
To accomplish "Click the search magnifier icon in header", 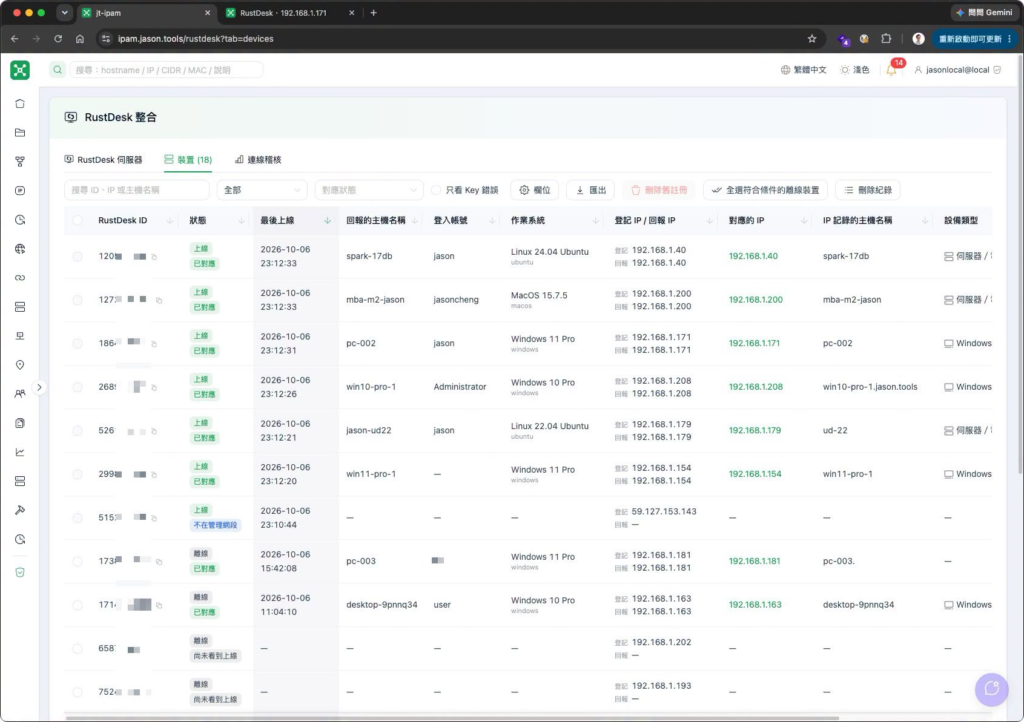I will (x=58, y=70).
